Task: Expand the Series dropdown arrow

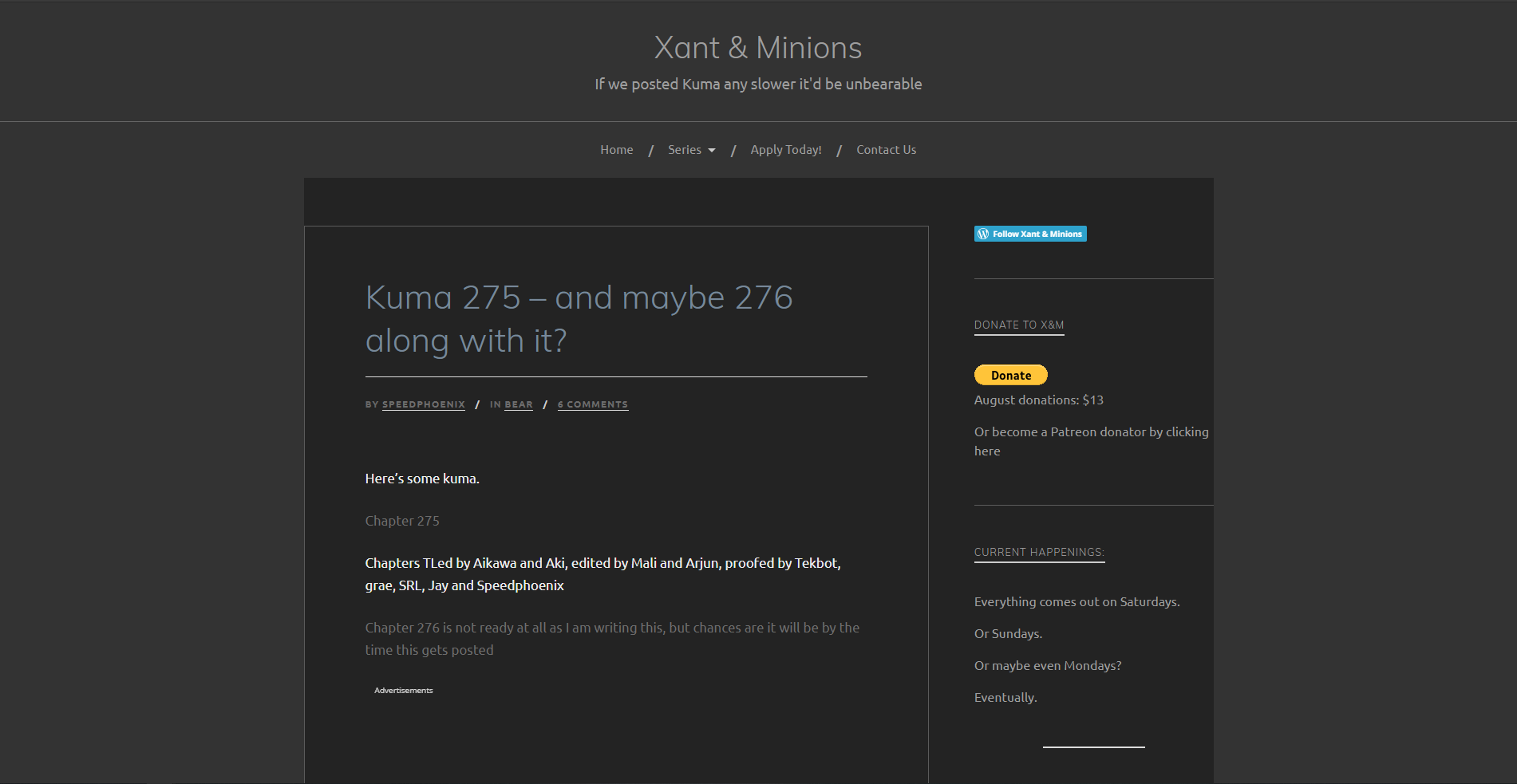Action: pos(712,151)
